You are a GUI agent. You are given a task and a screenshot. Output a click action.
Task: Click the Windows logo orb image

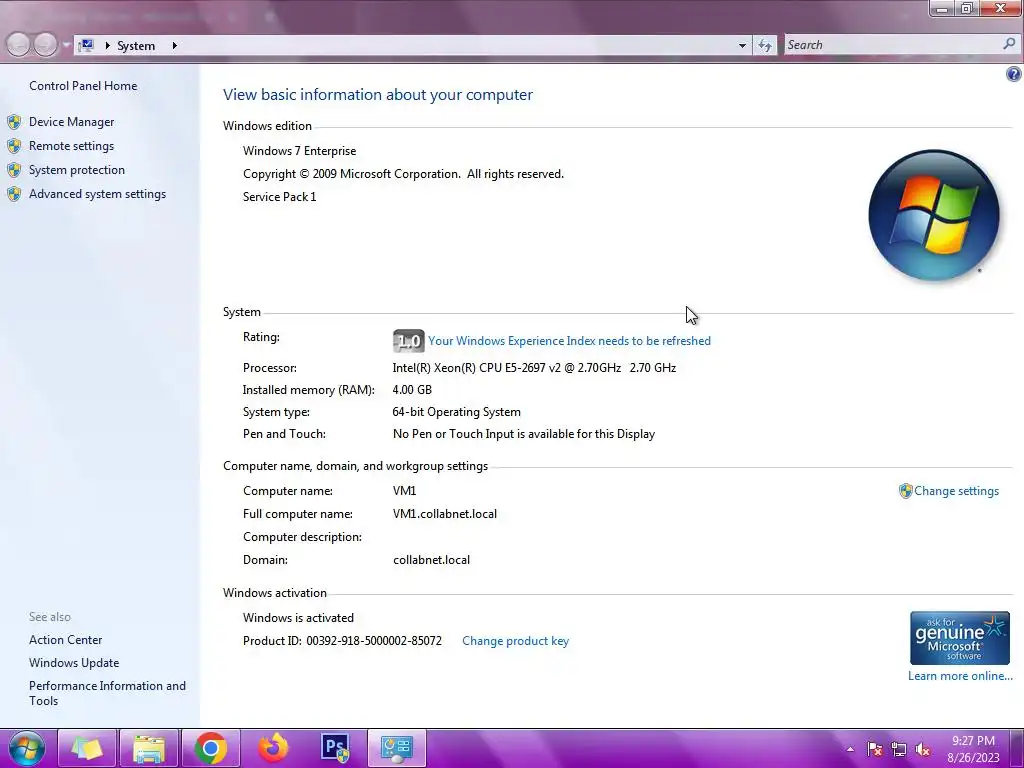click(x=934, y=216)
